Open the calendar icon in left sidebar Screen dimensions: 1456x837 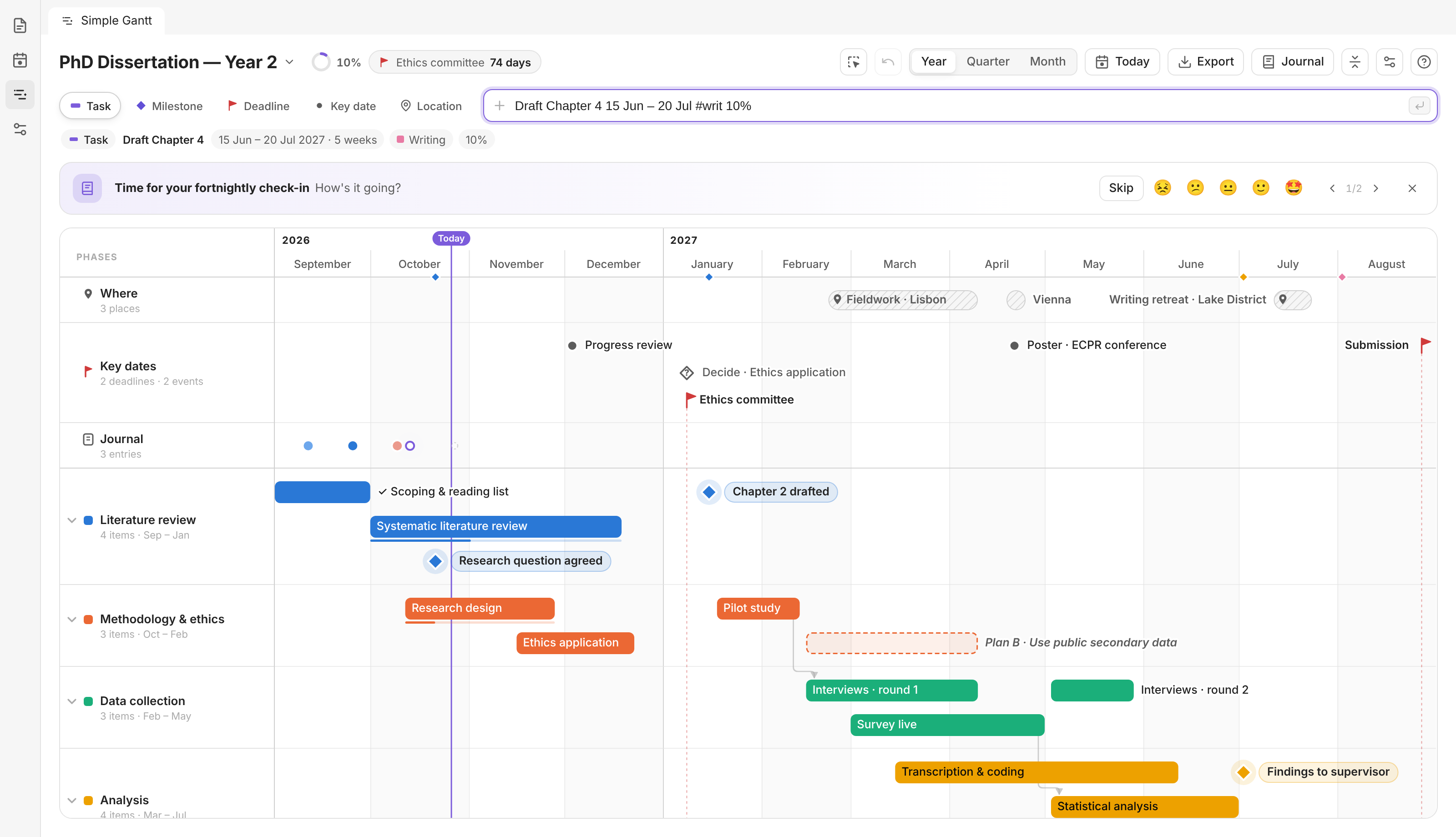click(x=20, y=60)
